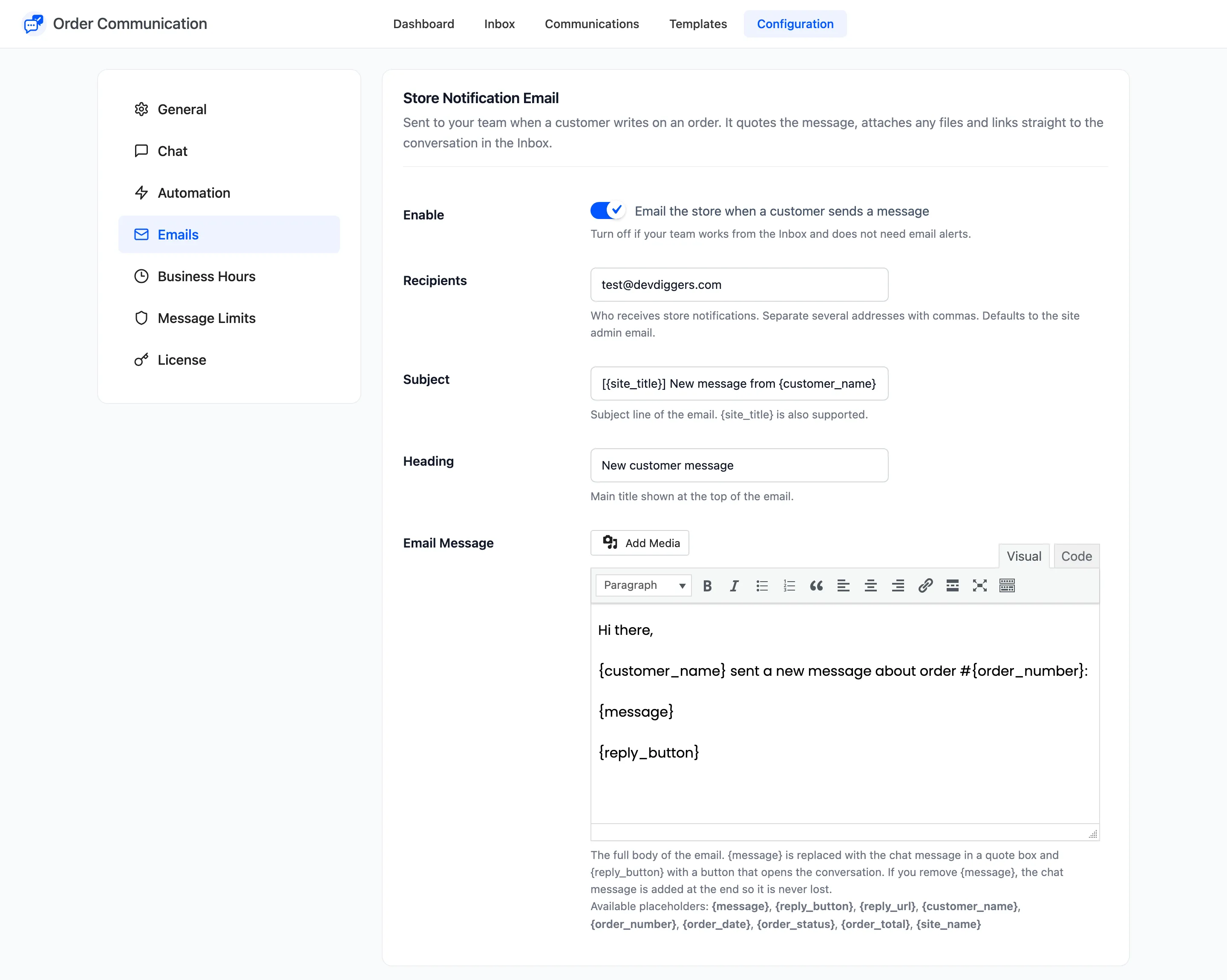Open the Templates tab
This screenshot has width=1227, height=980.
pyautogui.click(x=698, y=24)
